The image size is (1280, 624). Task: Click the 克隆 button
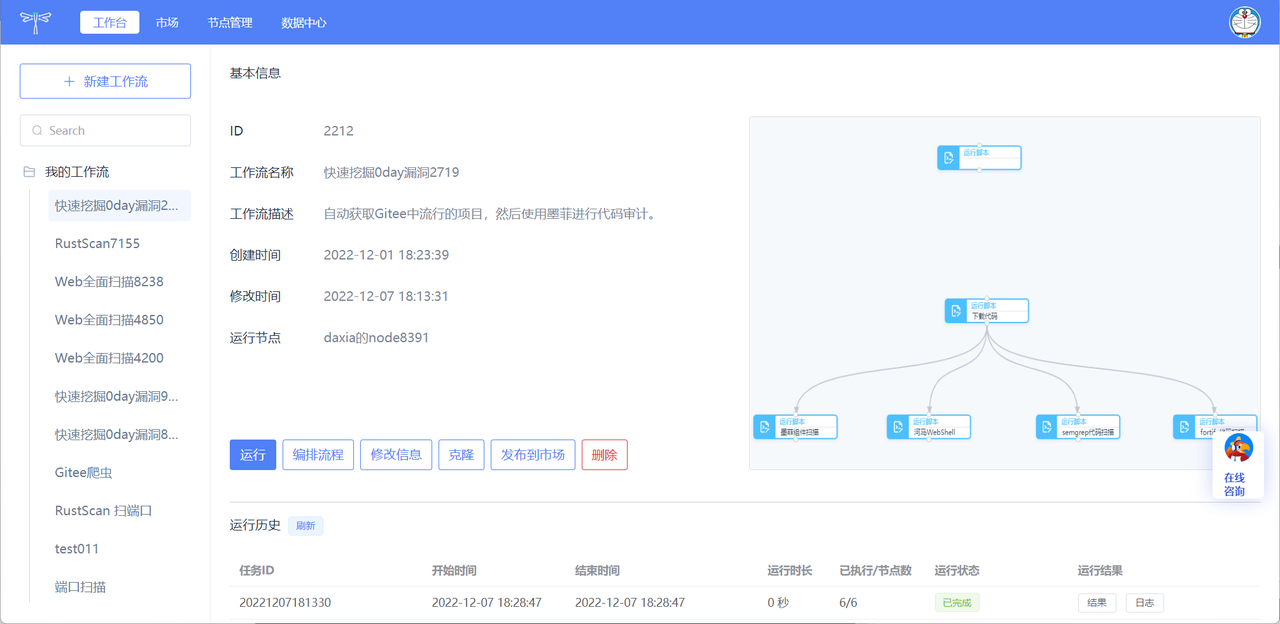pos(461,455)
